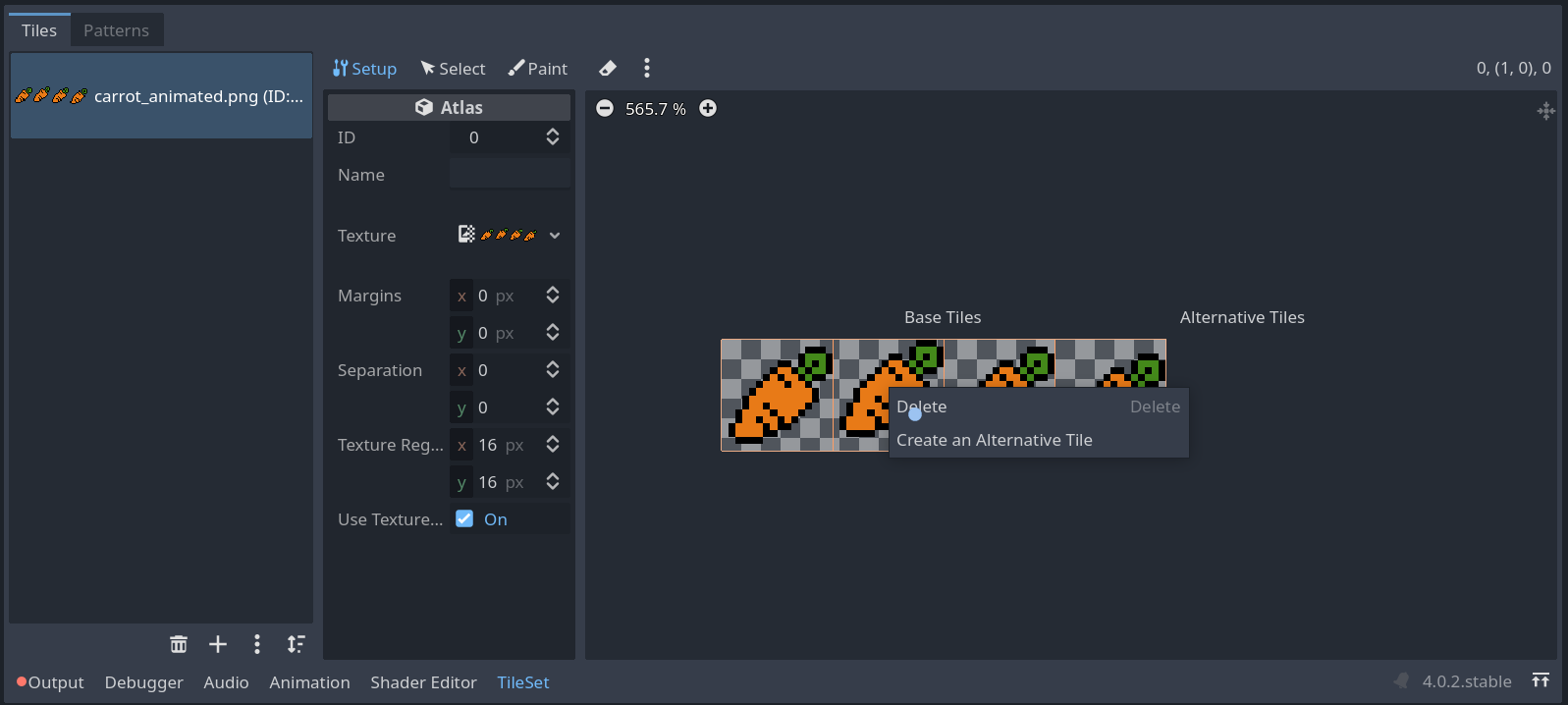This screenshot has height=705, width=1568.
Task: Activate Paint mode
Action: pyautogui.click(x=538, y=69)
